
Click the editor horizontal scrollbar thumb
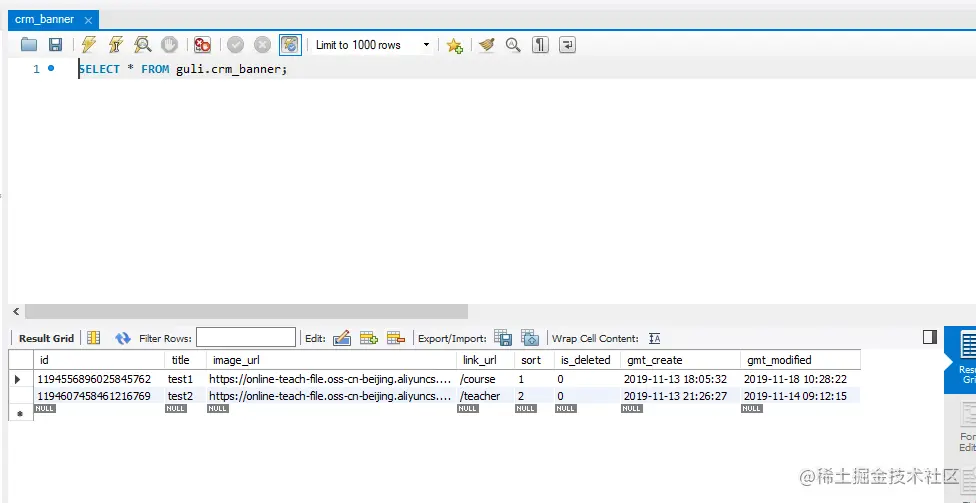click(246, 311)
